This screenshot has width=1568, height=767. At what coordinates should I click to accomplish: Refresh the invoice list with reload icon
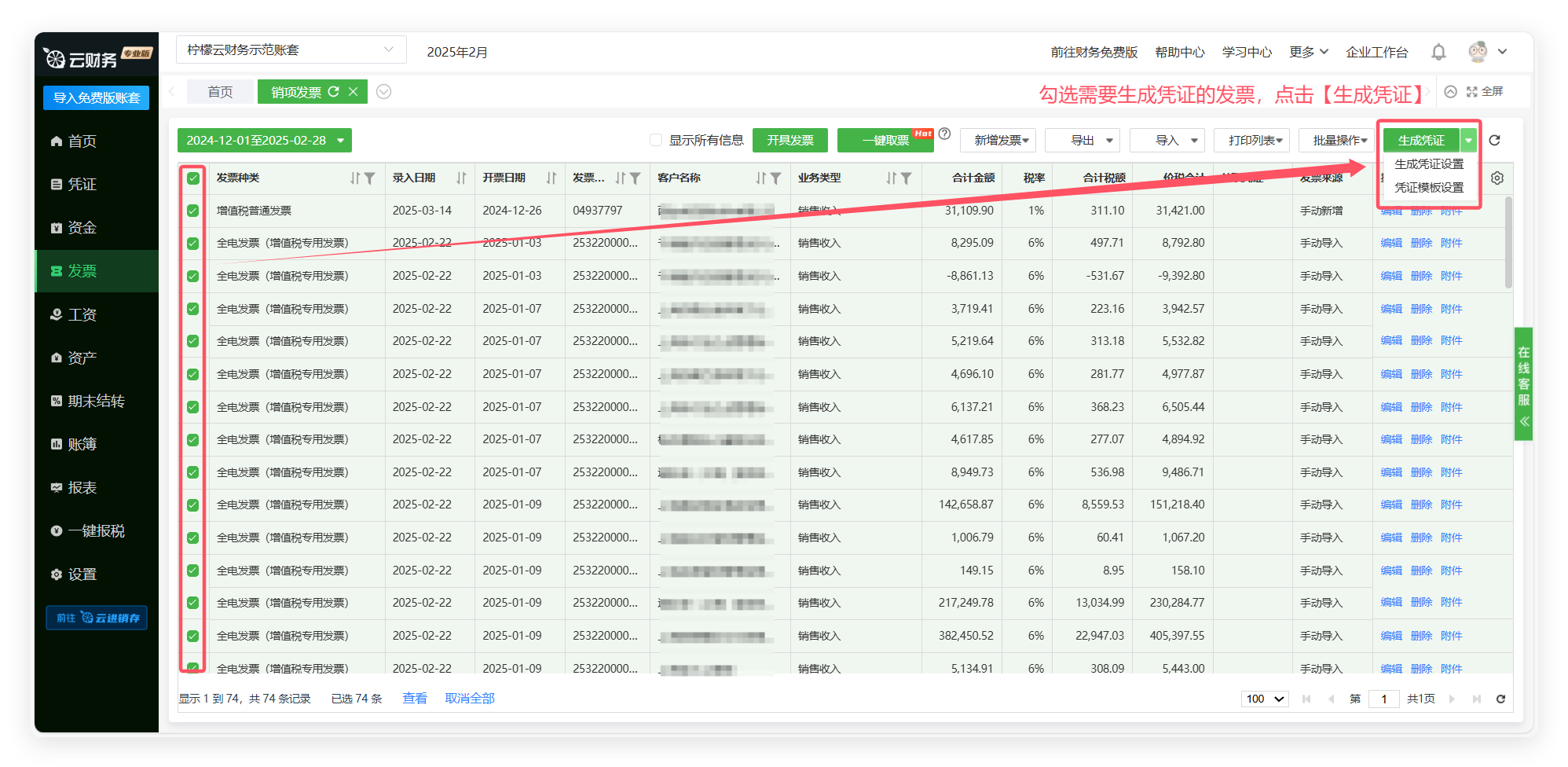[x=1494, y=140]
